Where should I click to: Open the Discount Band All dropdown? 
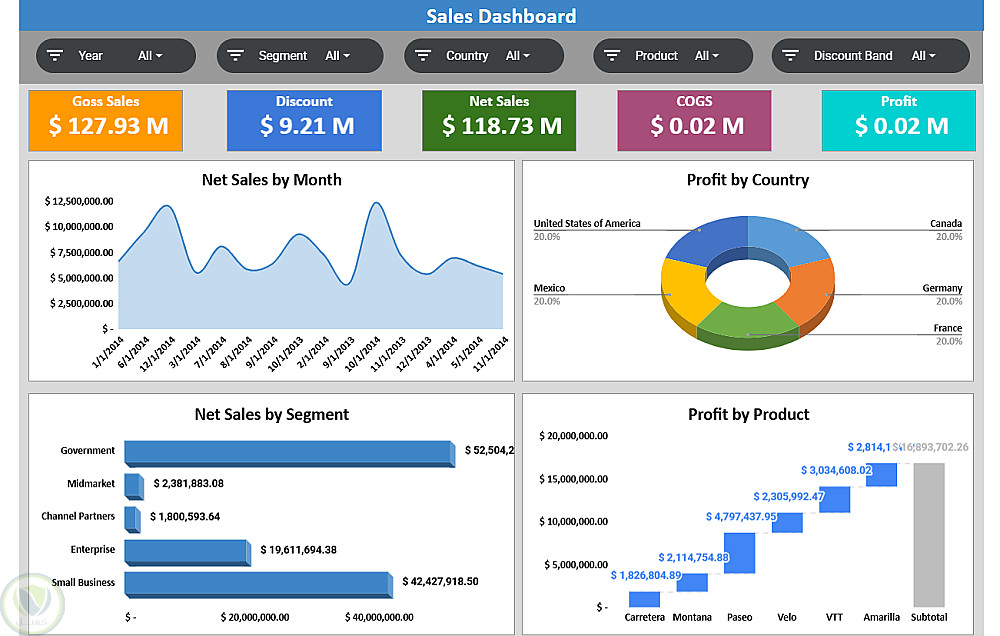coord(923,56)
